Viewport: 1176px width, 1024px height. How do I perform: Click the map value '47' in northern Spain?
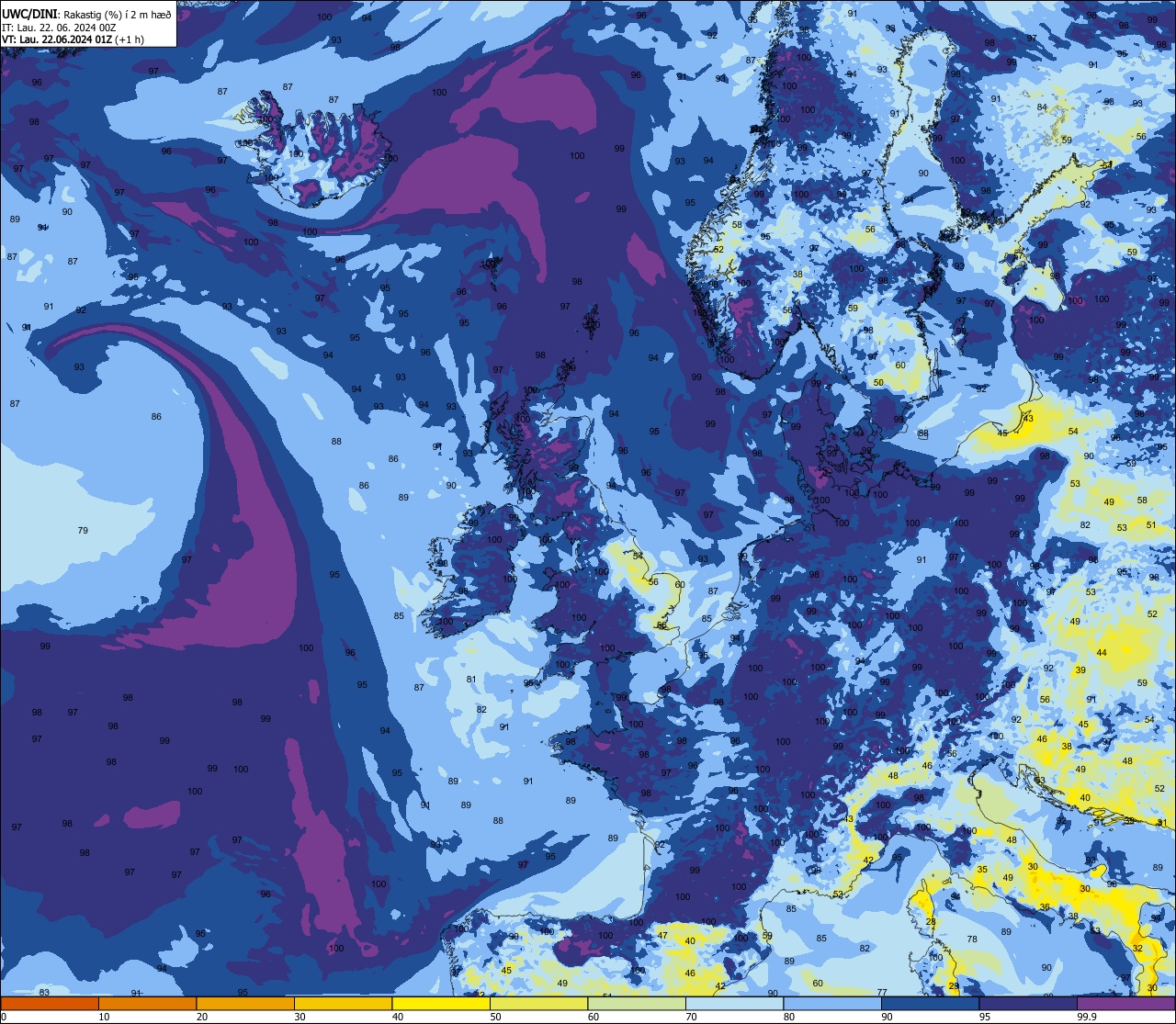click(662, 935)
